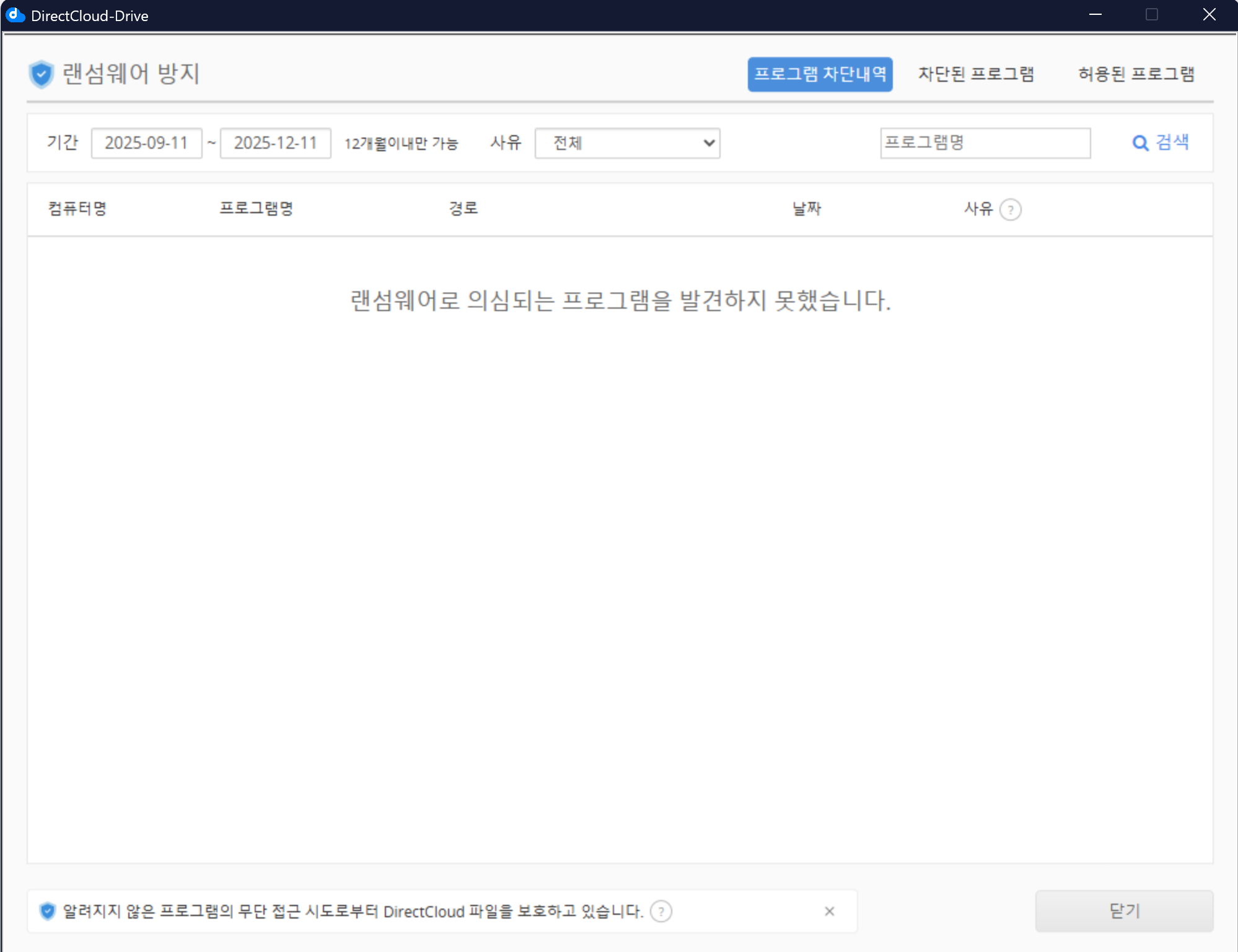The image size is (1238, 952).
Task: Open the end date field 2025-12-11
Action: pyautogui.click(x=276, y=143)
